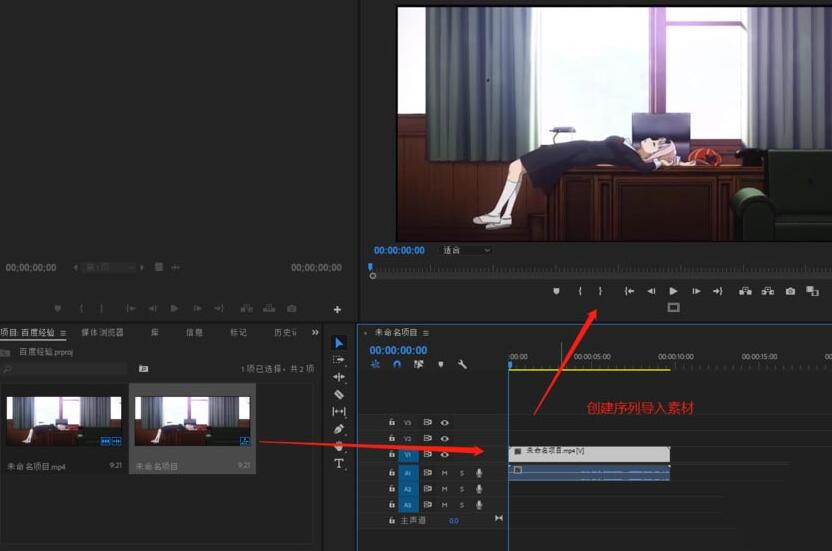This screenshot has width=832, height=551.
Task: Select the Ripple Edit tool
Action: 339,377
